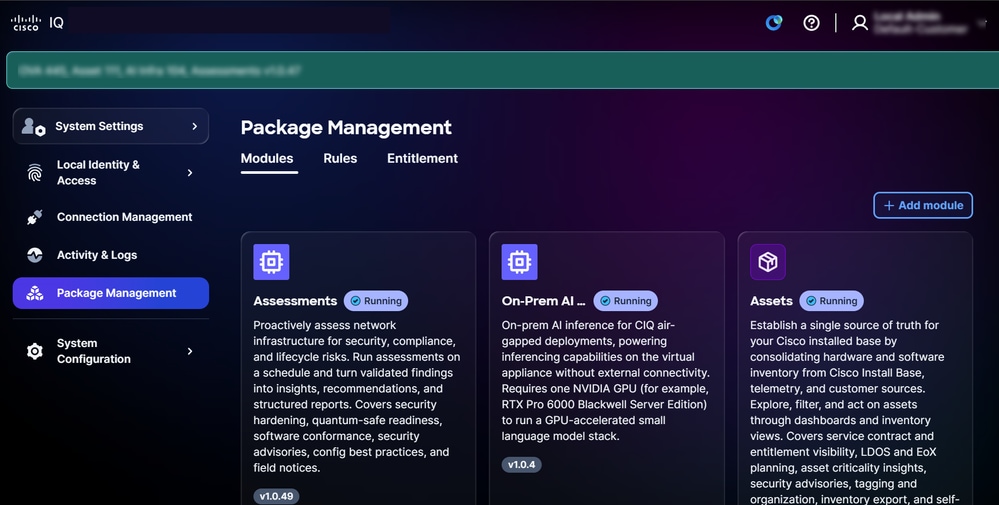Click the Add module button
Screen dimensions: 999x505
tap(923, 205)
